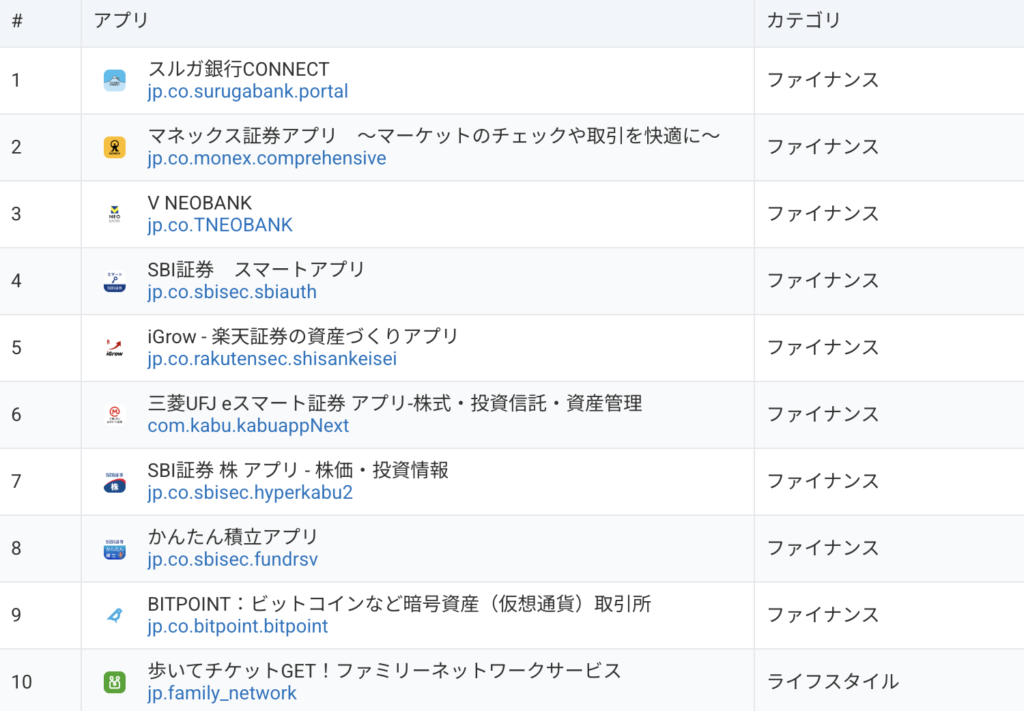Screen dimensions: 1024x711
Task: Open the jp.co.surugabank.portal link
Action: (247, 92)
